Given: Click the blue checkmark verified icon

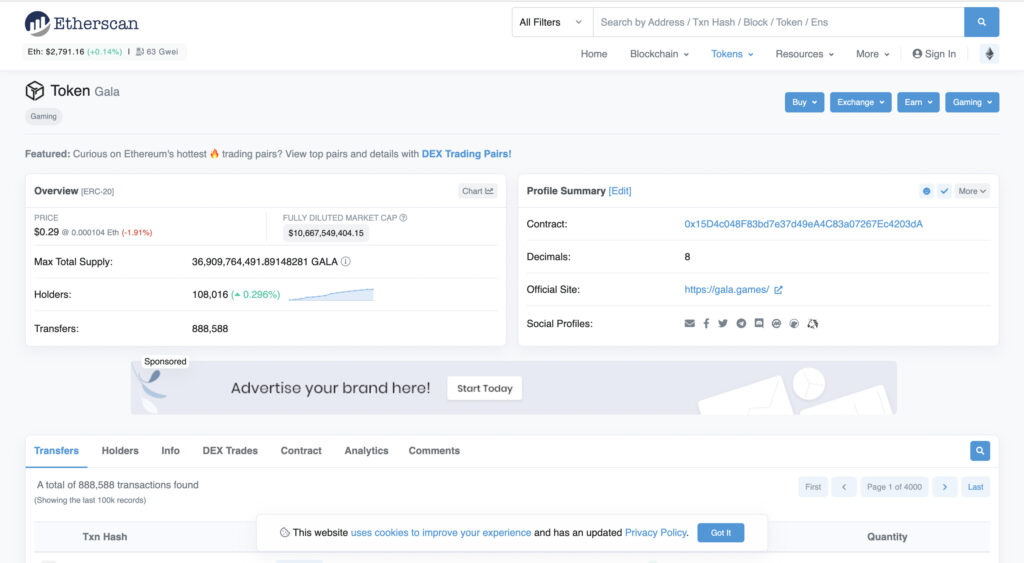Looking at the screenshot, I should pyautogui.click(x=944, y=191).
